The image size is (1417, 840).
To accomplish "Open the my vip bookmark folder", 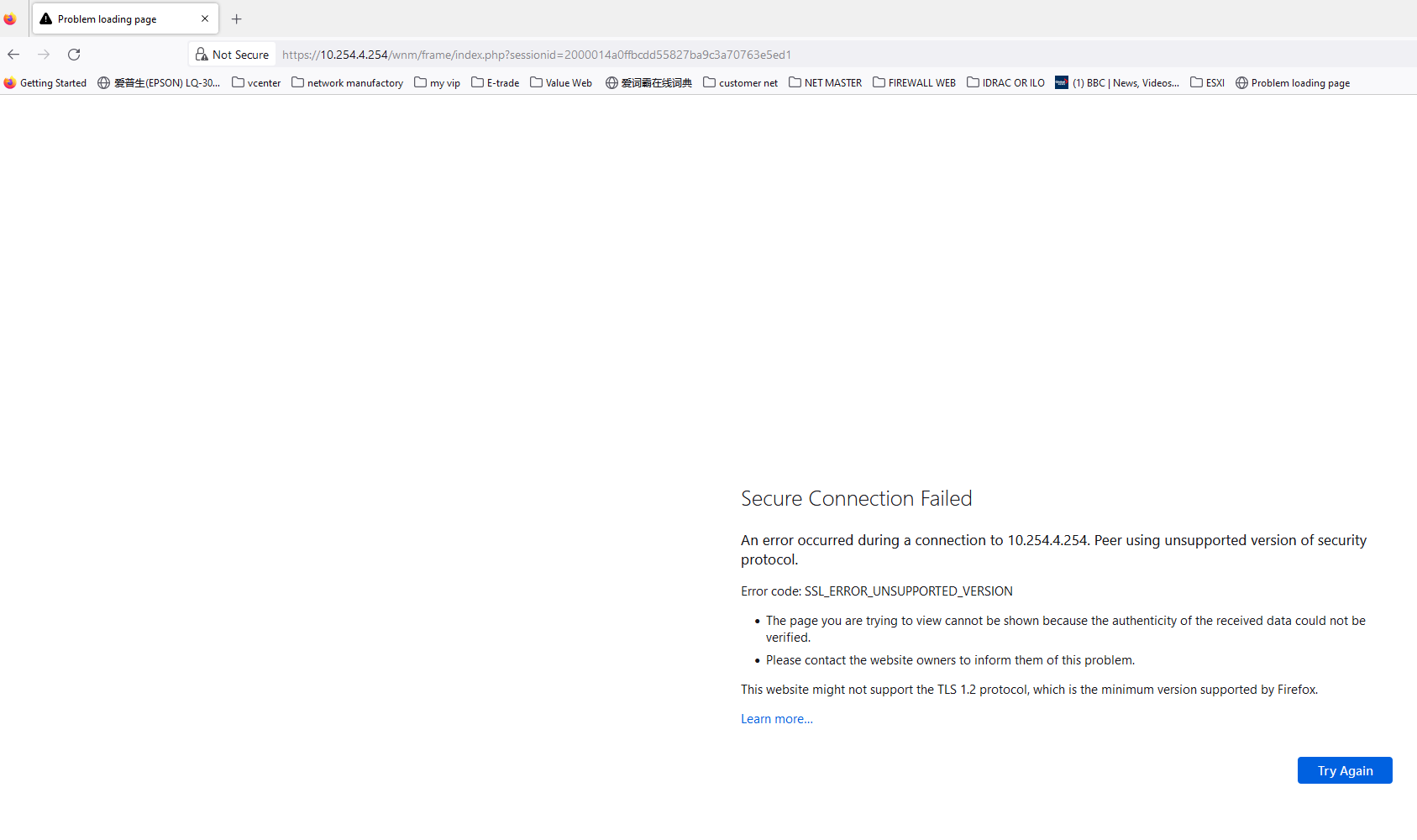I will (x=438, y=83).
